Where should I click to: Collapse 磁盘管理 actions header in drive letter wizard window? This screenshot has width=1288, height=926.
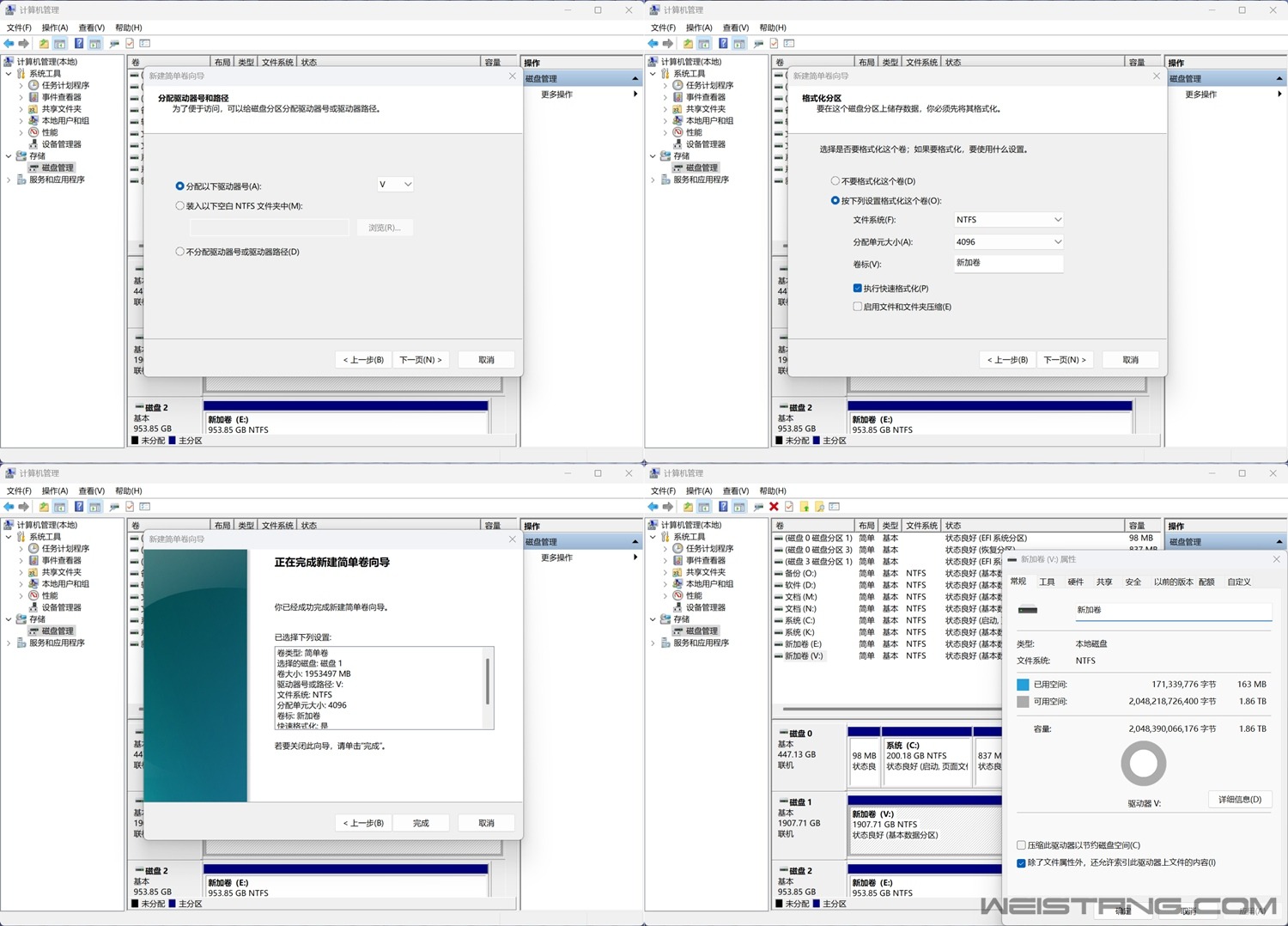635,79
